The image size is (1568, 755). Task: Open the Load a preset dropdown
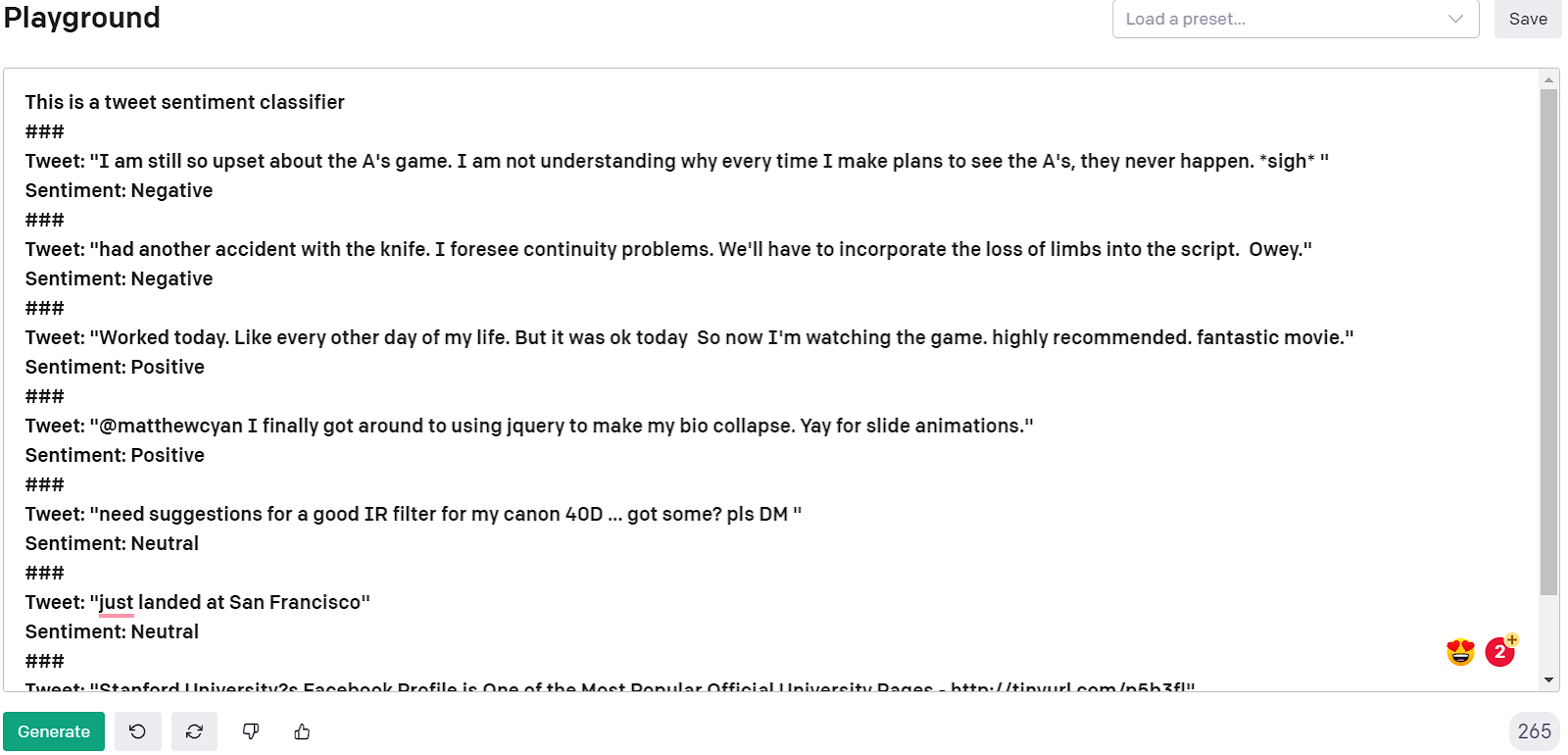1284,20
